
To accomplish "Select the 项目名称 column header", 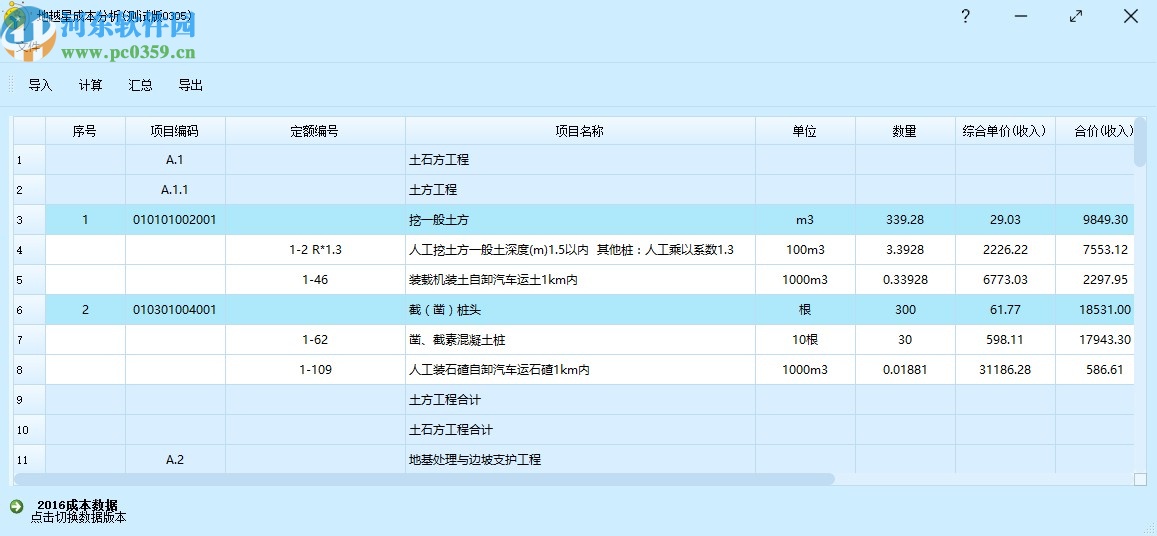I will [580, 131].
